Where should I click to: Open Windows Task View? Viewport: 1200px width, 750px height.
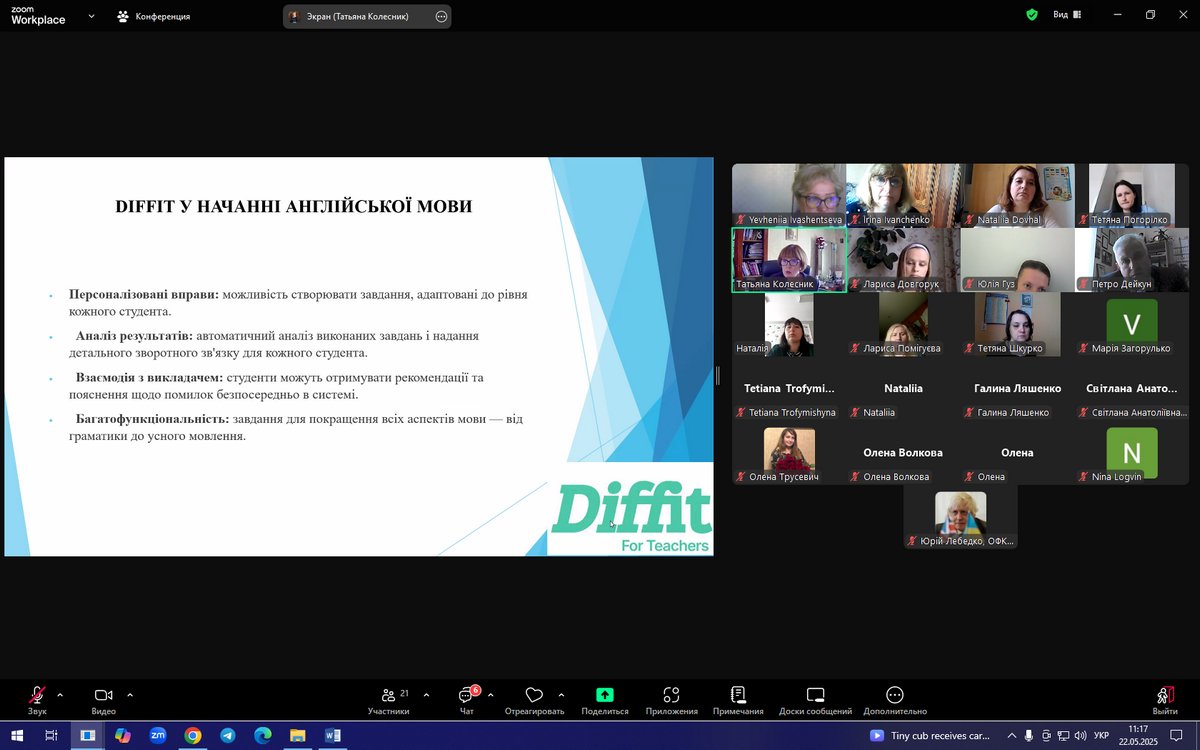52,736
